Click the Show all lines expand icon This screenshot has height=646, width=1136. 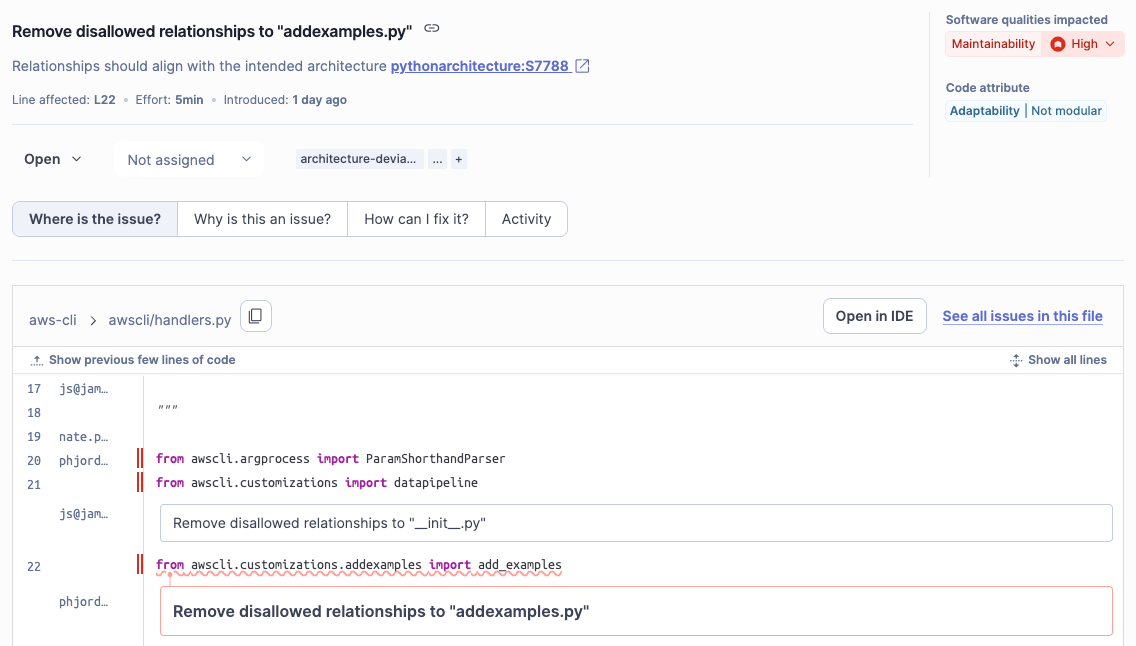[1016, 360]
